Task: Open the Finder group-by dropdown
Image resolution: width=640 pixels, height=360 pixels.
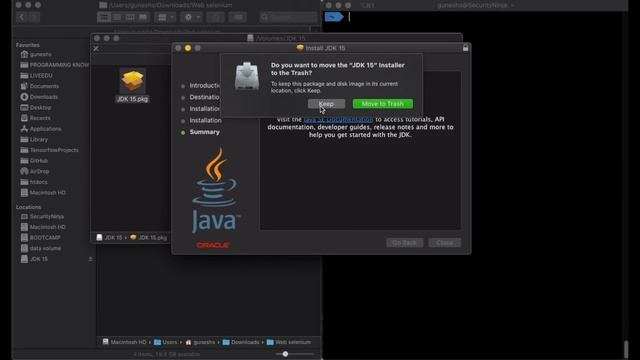Action: [x=165, y=17]
